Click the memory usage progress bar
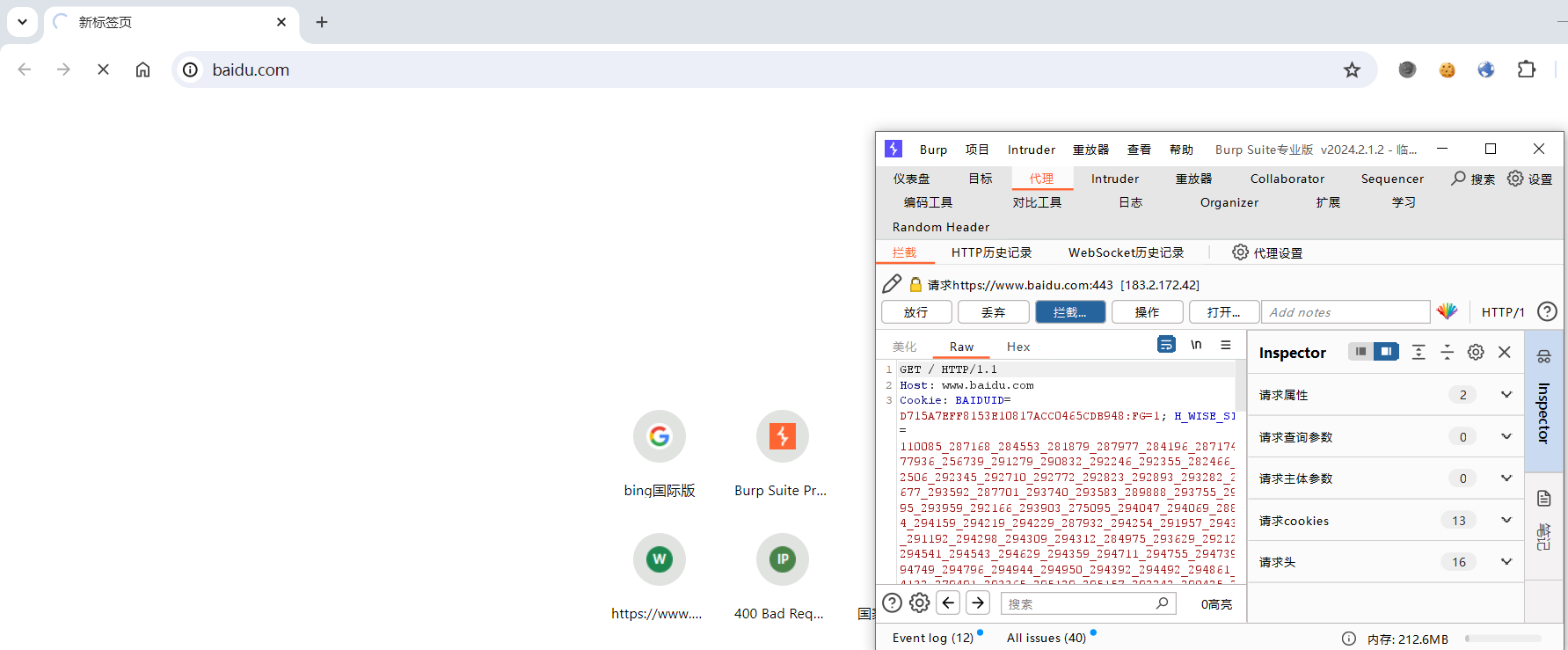This screenshot has width=1568, height=650. click(1503, 639)
